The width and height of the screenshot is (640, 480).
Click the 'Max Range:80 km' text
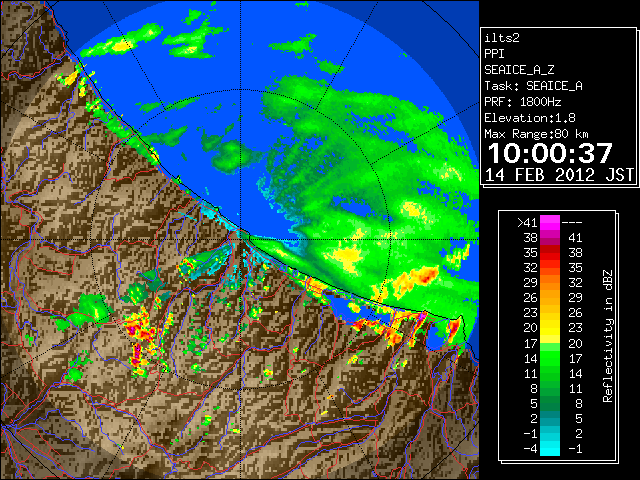(536, 134)
